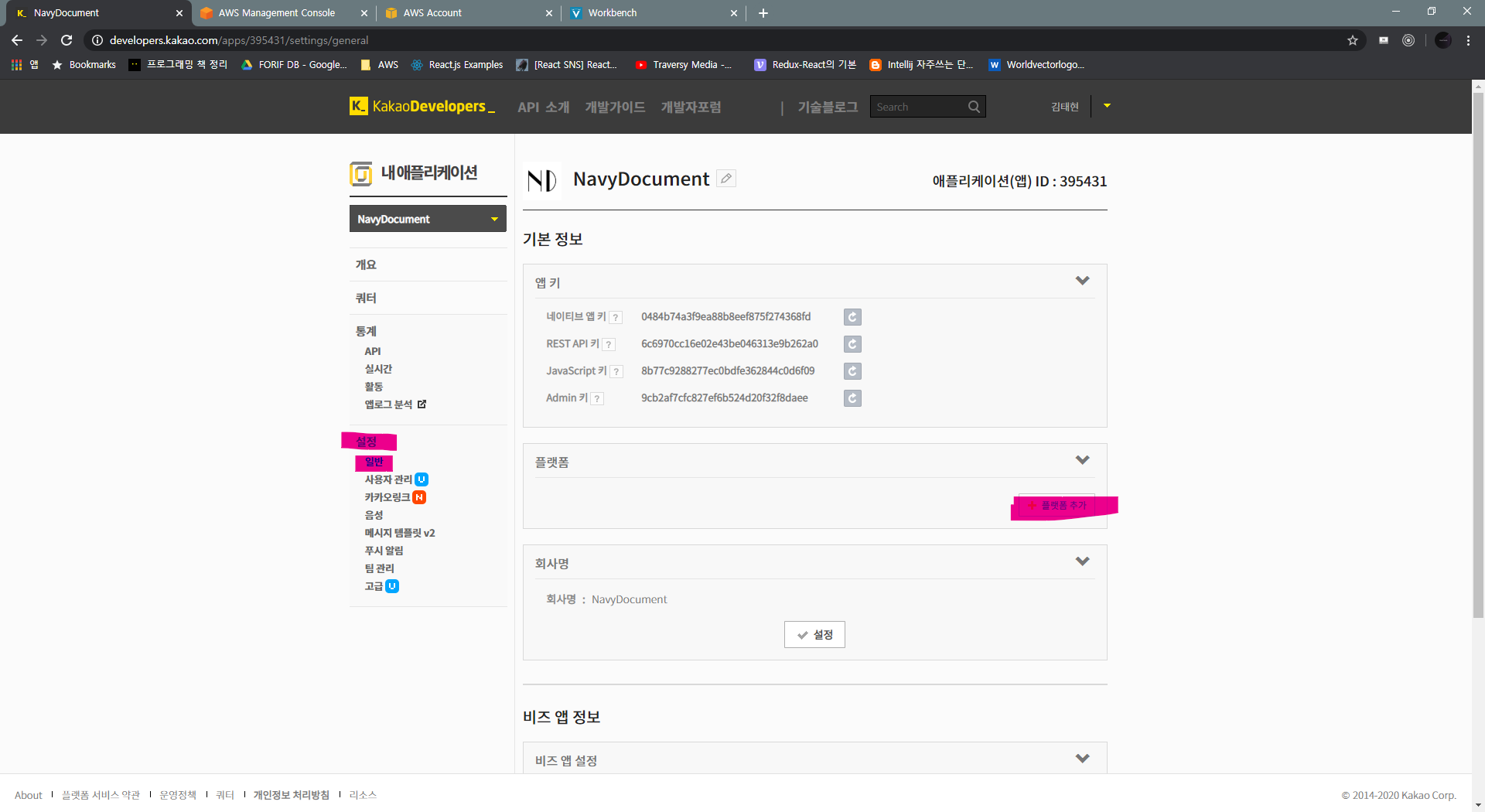Click the 설정 button under 회사명

(814, 635)
